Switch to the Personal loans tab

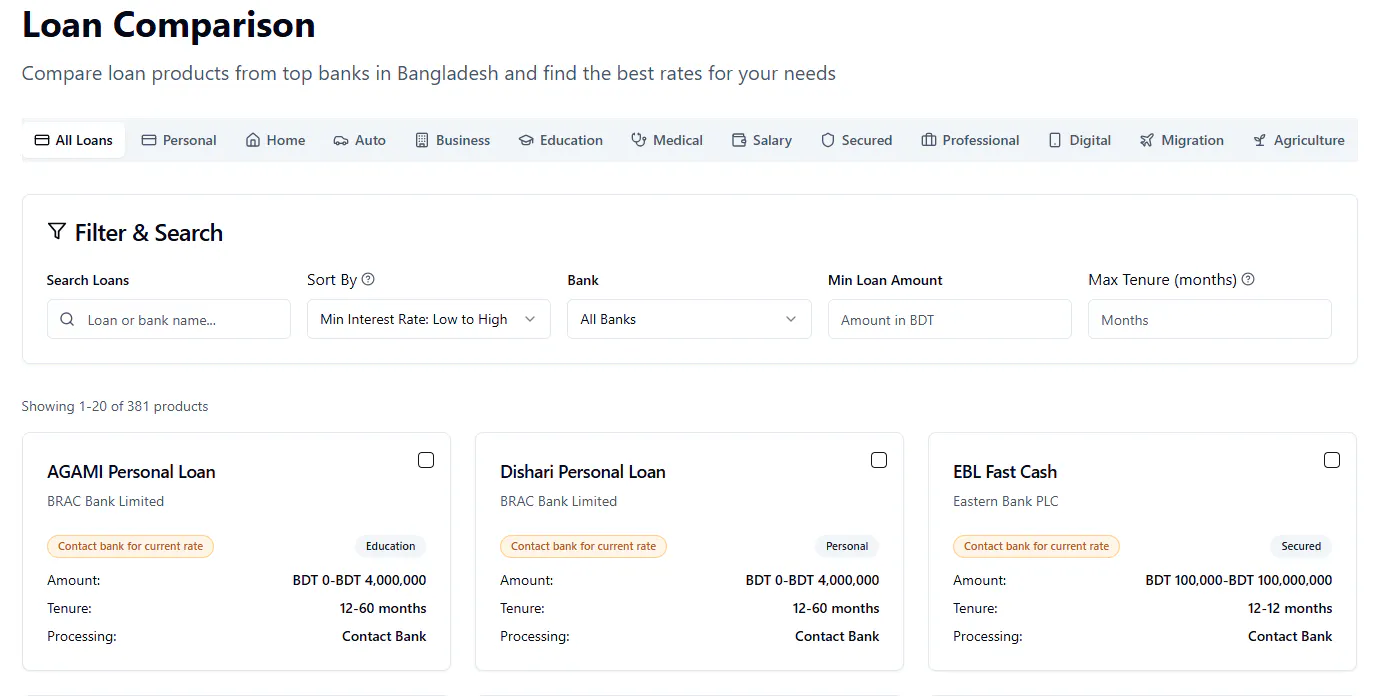(x=179, y=140)
